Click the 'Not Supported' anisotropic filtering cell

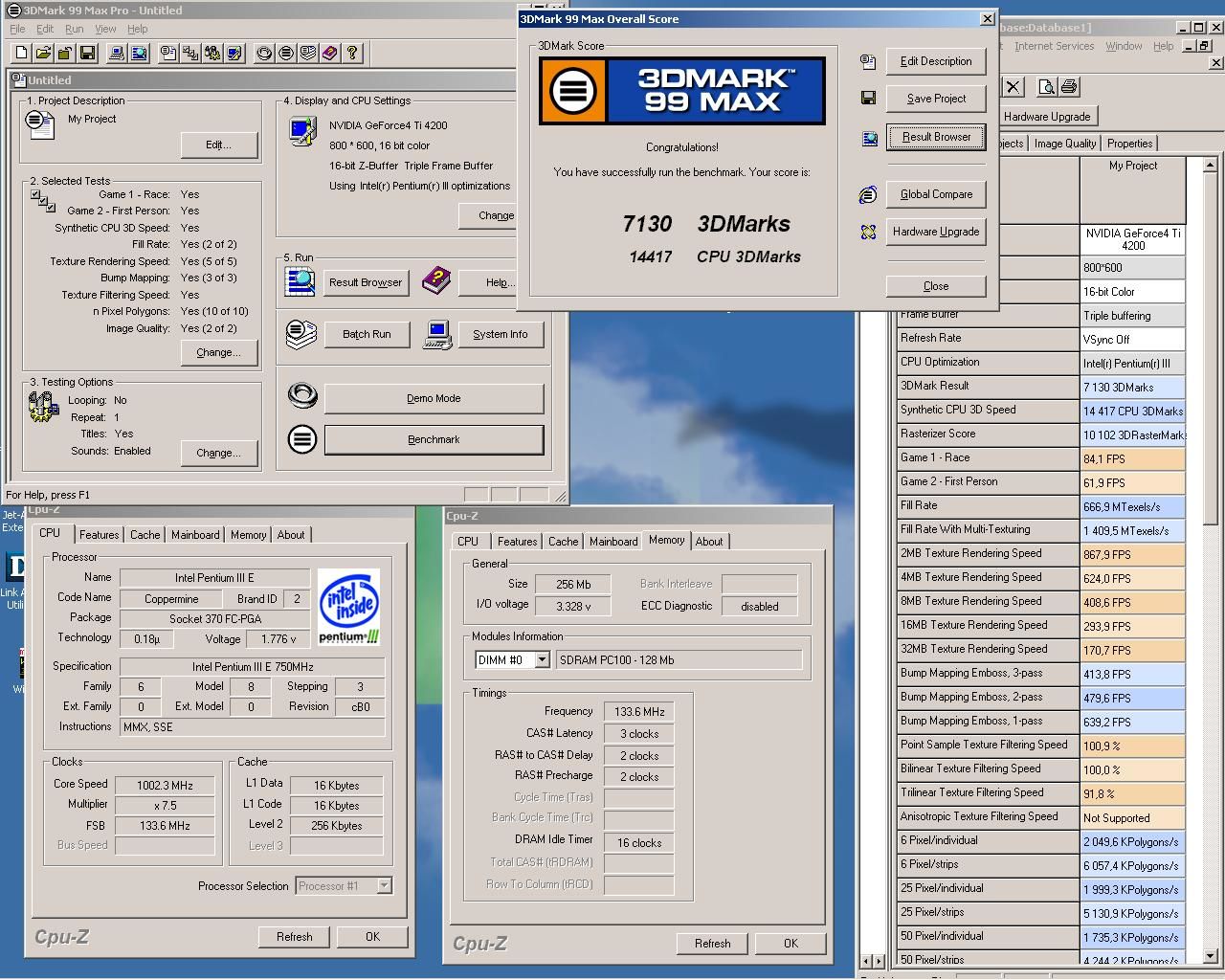[x=1133, y=817]
